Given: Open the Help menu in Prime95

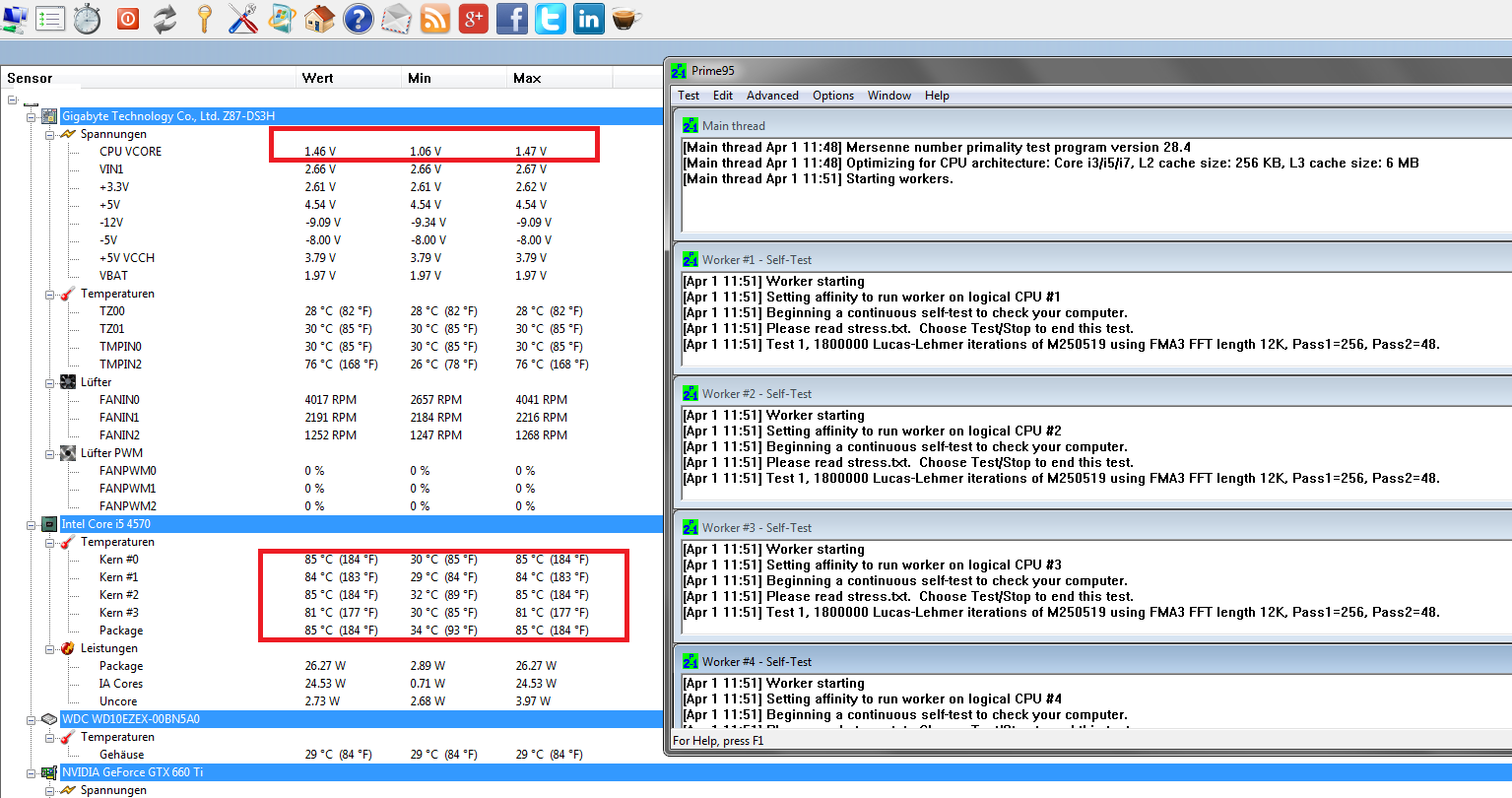Looking at the screenshot, I should tap(937, 96).
